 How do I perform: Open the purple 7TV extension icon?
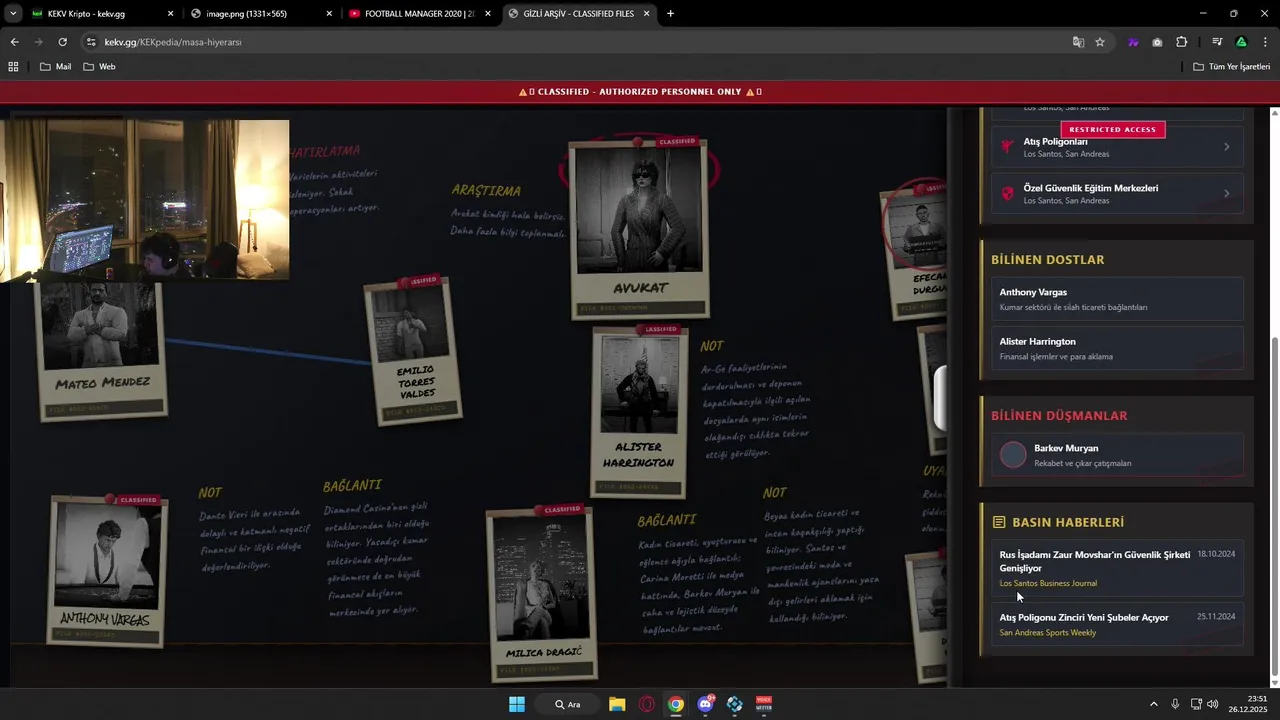(1133, 42)
